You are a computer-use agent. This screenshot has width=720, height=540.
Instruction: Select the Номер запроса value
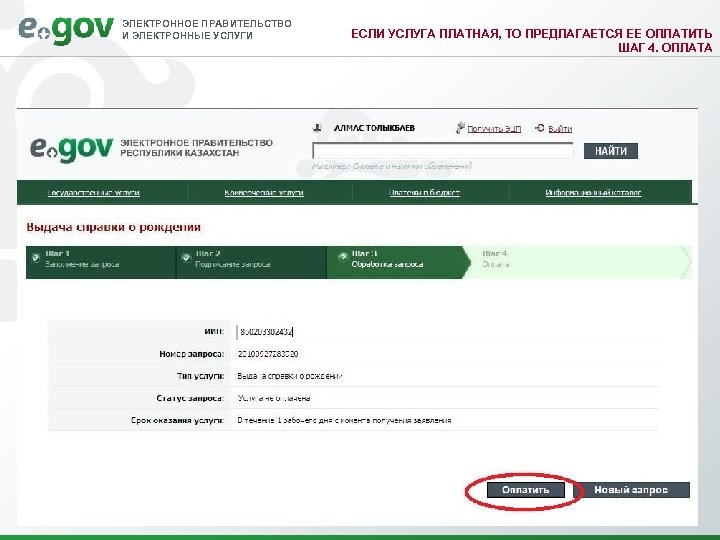tap(268, 354)
